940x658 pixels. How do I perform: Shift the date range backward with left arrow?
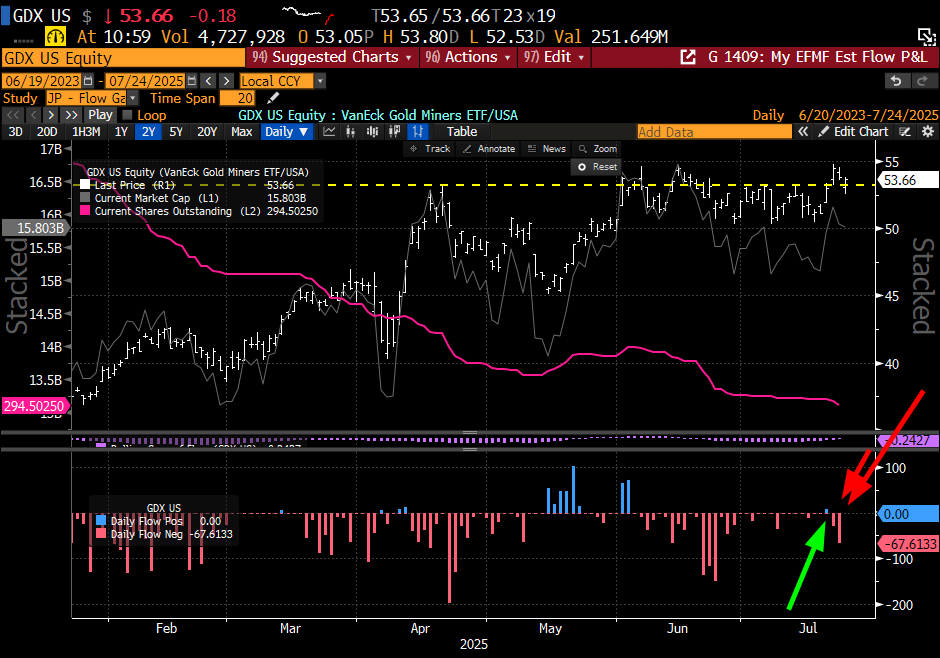(209, 81)
